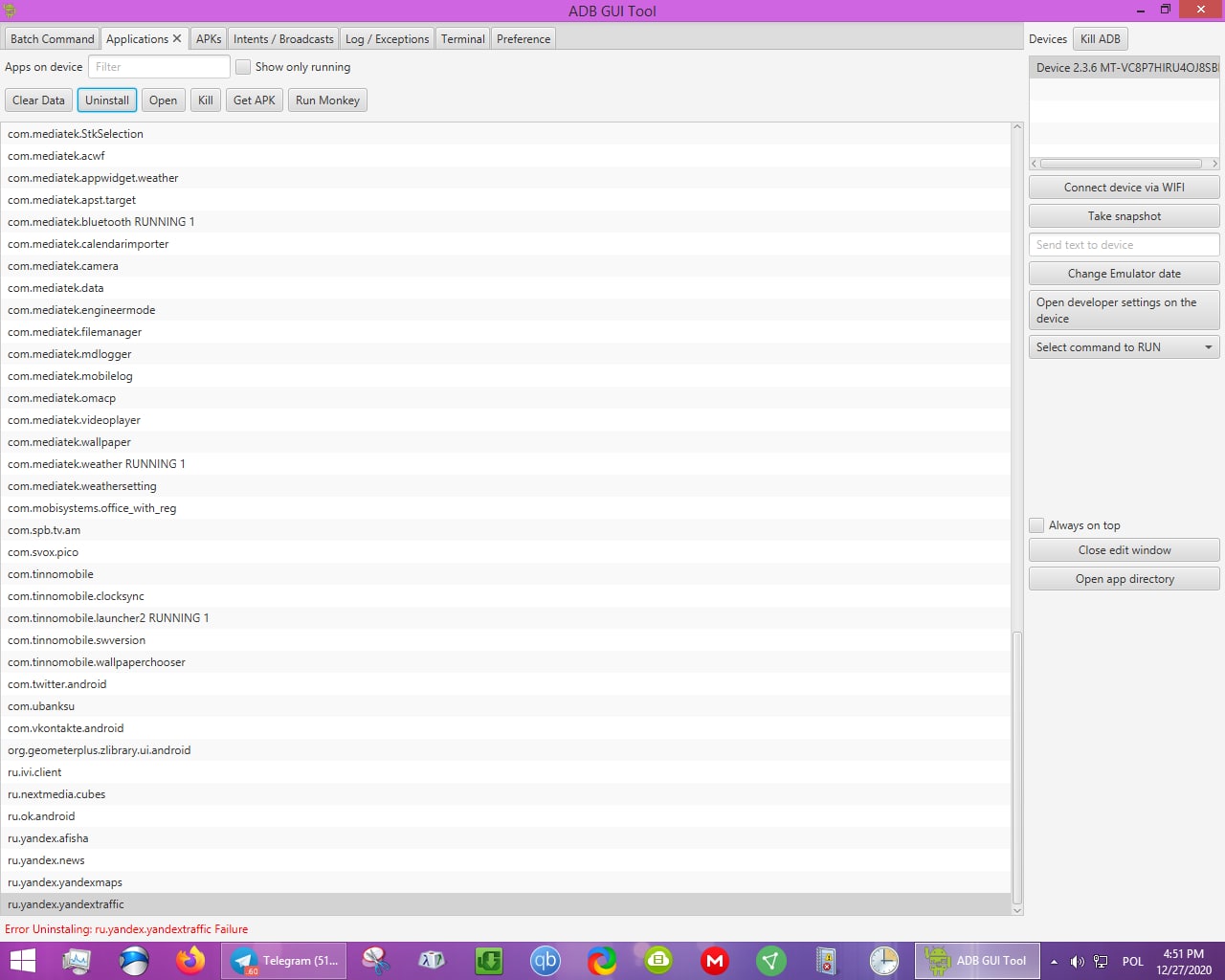Click the POL language indicator
This screenshot has height=980, width=1225.
1133,962
